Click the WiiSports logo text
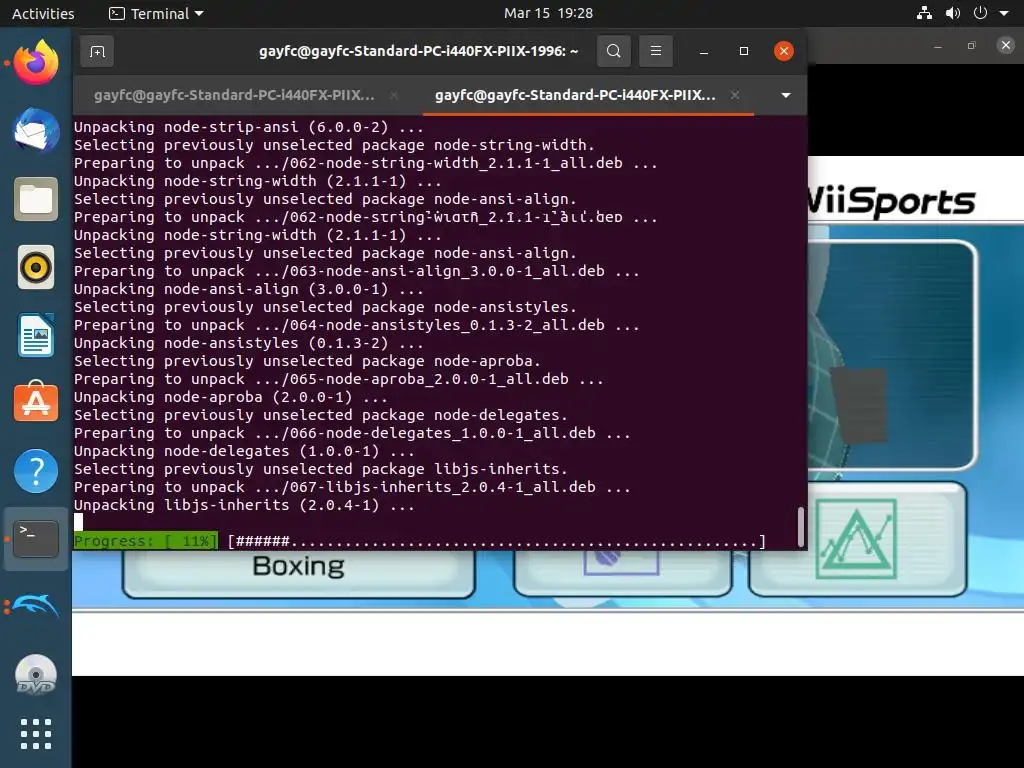Image resolution: width=1024 pixels, height=768 pixels. tap(891, 200)
